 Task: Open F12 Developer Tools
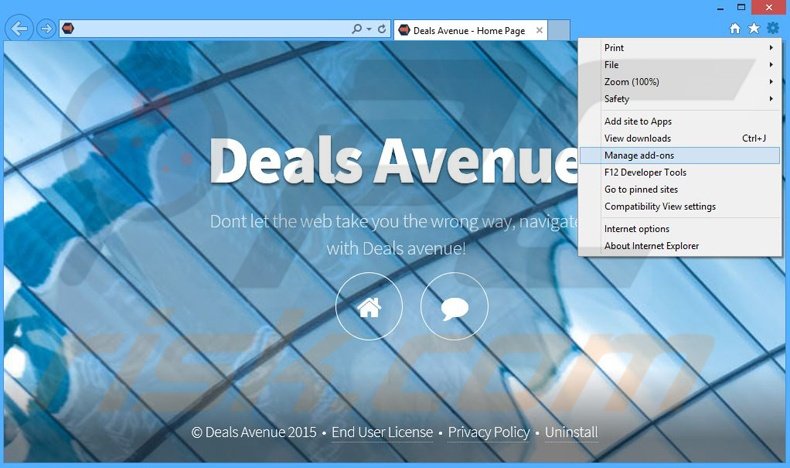pyautogui.click(x=680, y=172)
